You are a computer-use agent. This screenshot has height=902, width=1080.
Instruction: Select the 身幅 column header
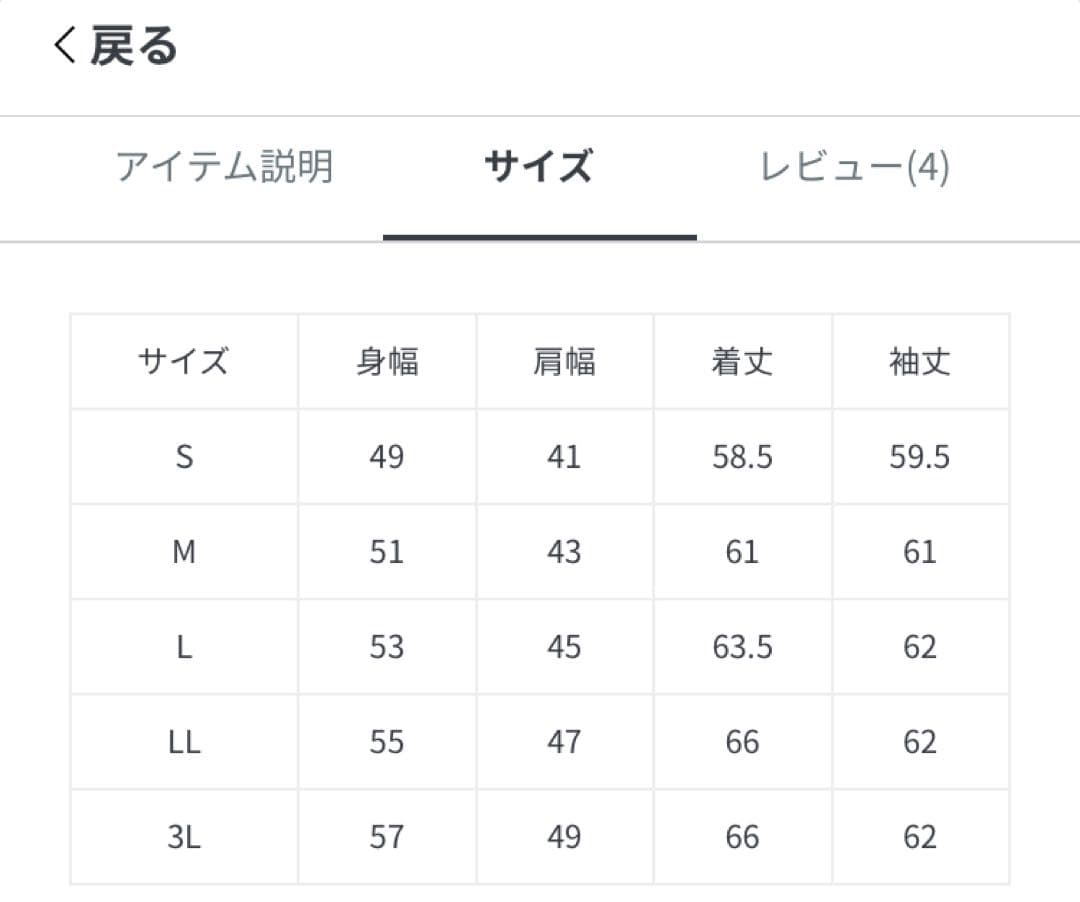point(387,361)
